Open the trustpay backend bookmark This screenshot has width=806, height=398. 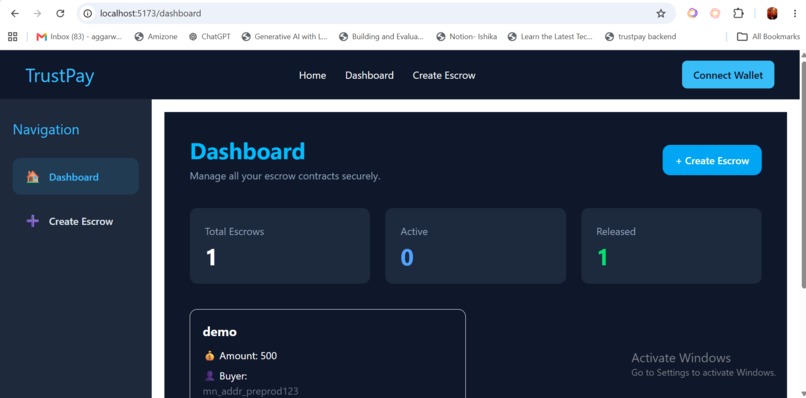[640, 37]
